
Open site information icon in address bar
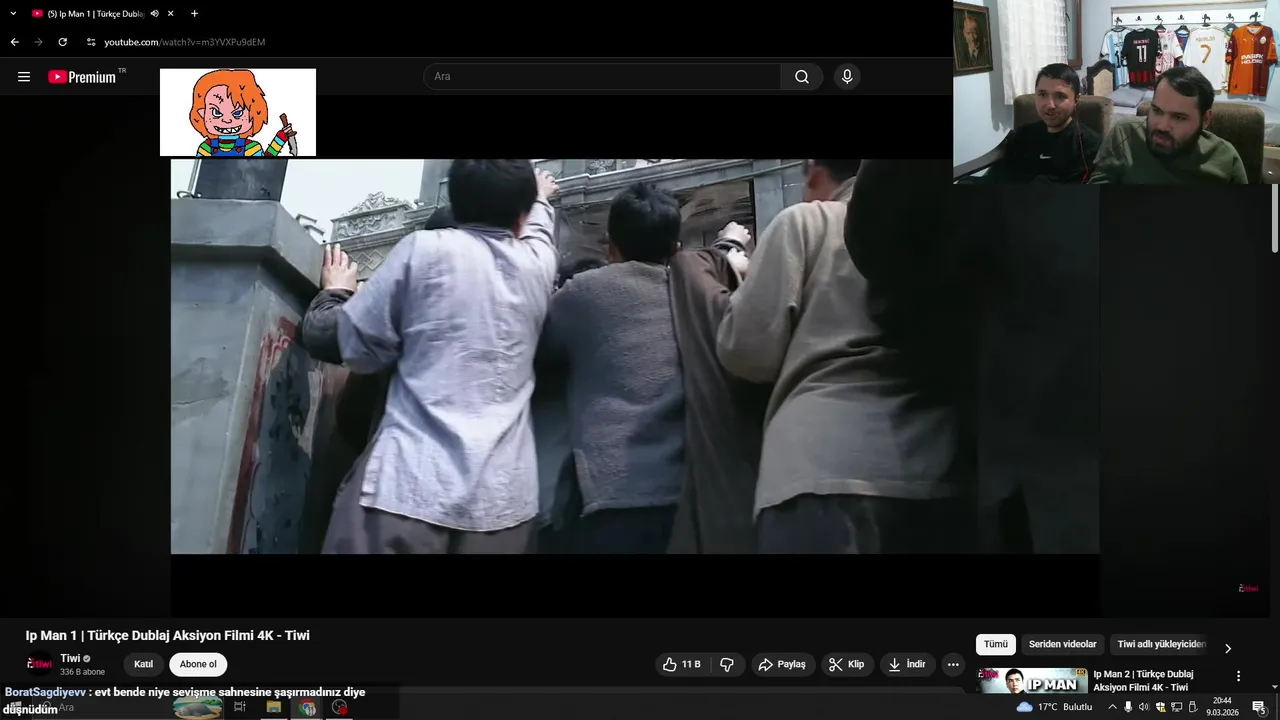(x=91, y=42)
